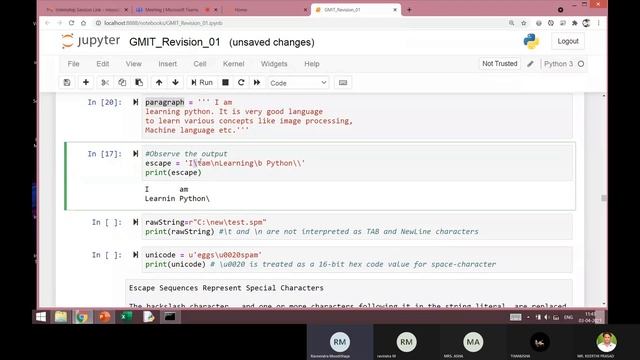Run cell In [20] with its run icon
Viewport: 640px width, 360px height.
135,102
